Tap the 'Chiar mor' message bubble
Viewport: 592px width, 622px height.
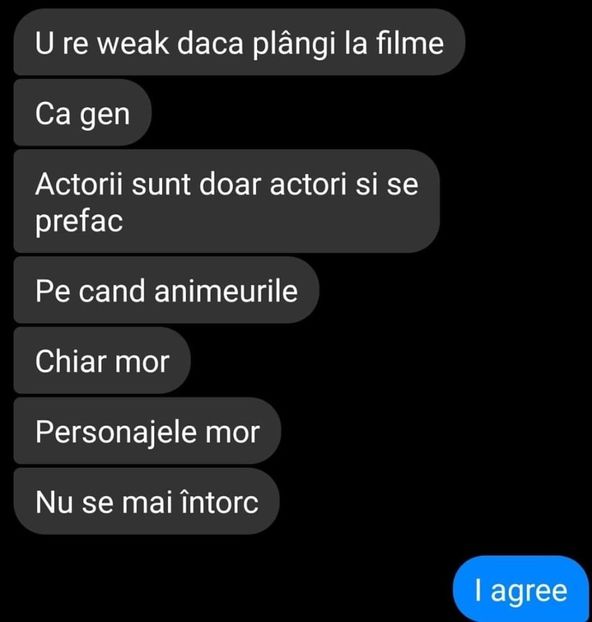102,361
